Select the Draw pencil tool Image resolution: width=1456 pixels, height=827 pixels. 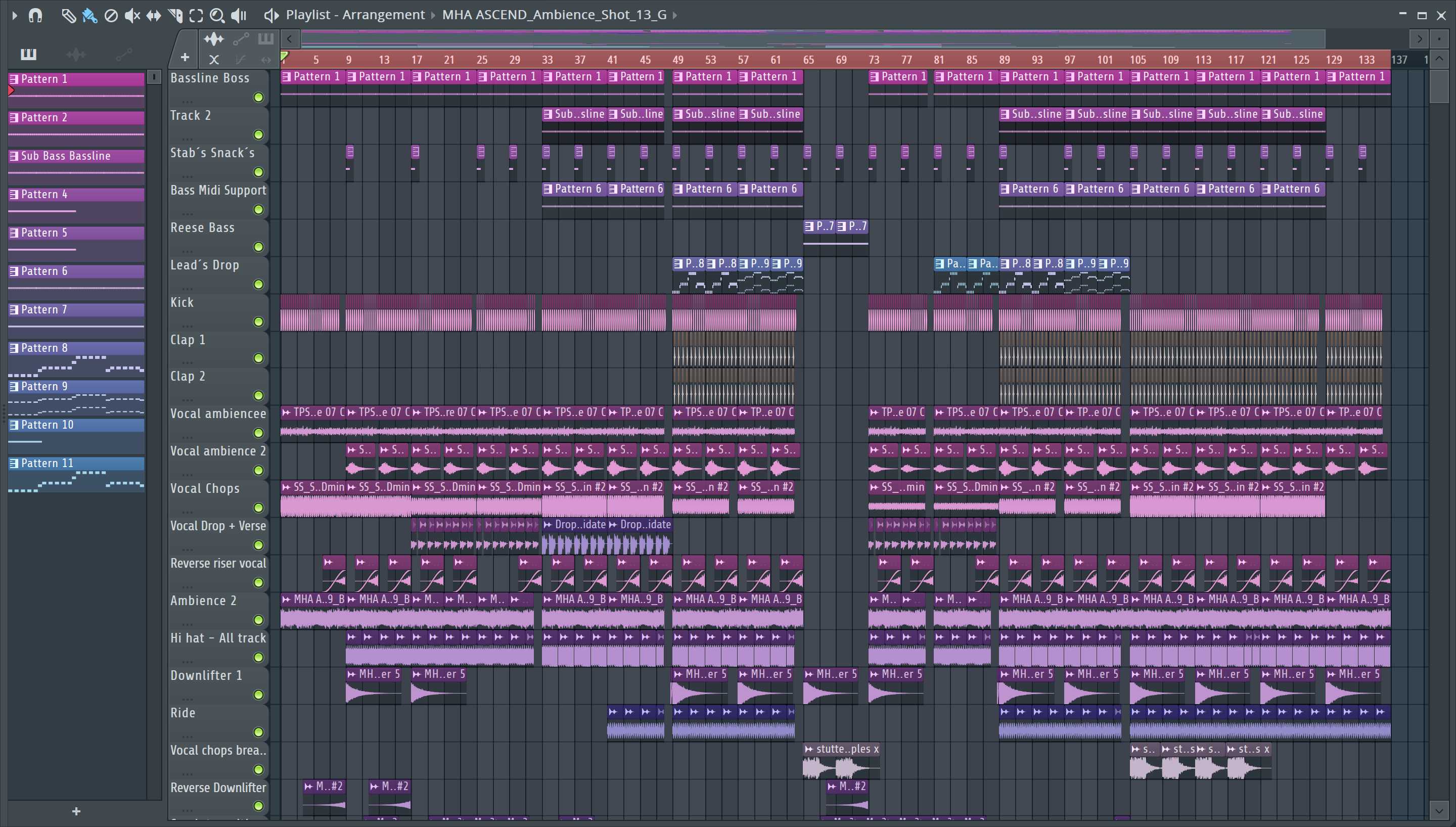click(x=68, y=15)
